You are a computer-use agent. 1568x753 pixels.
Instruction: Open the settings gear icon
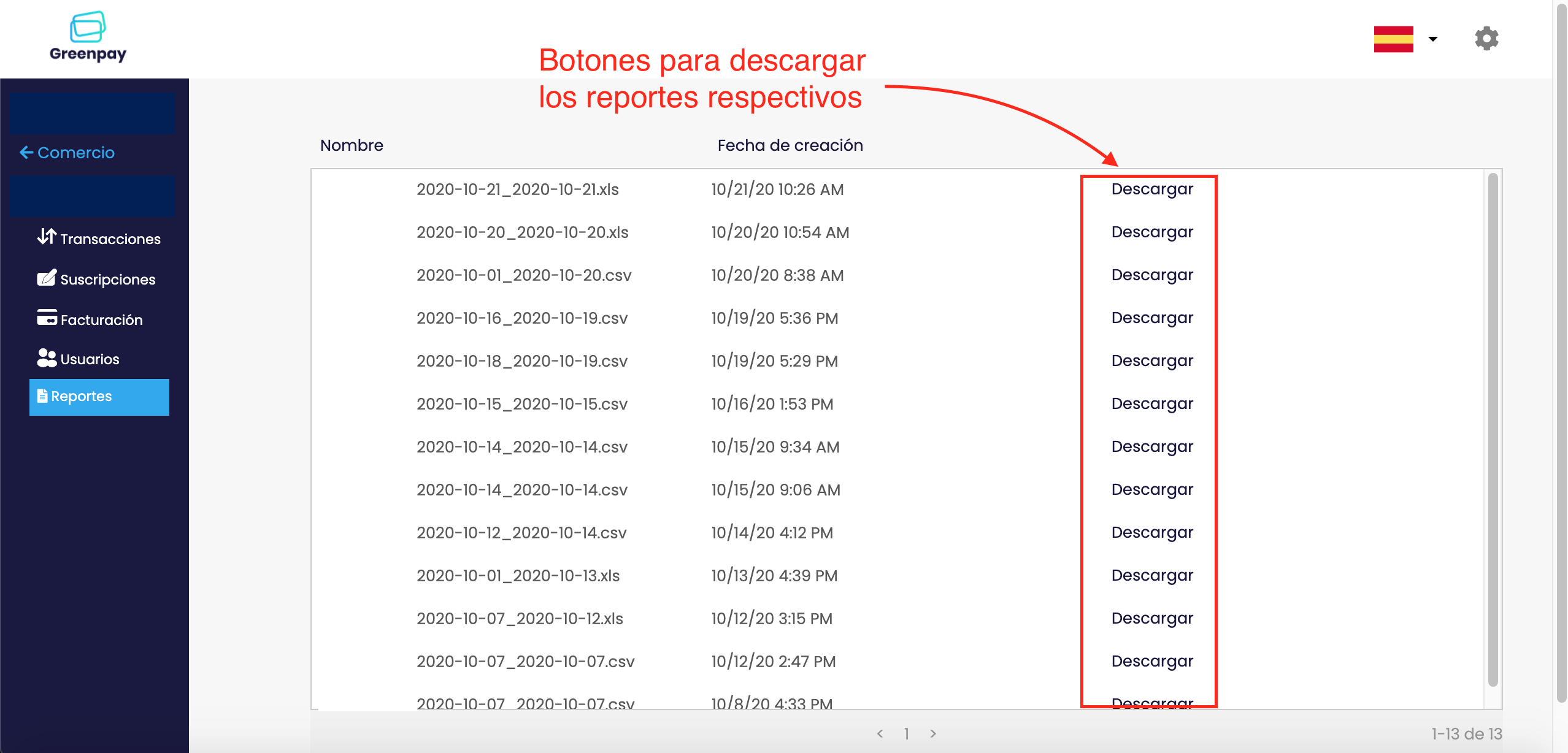click(x=1486, y=39)
